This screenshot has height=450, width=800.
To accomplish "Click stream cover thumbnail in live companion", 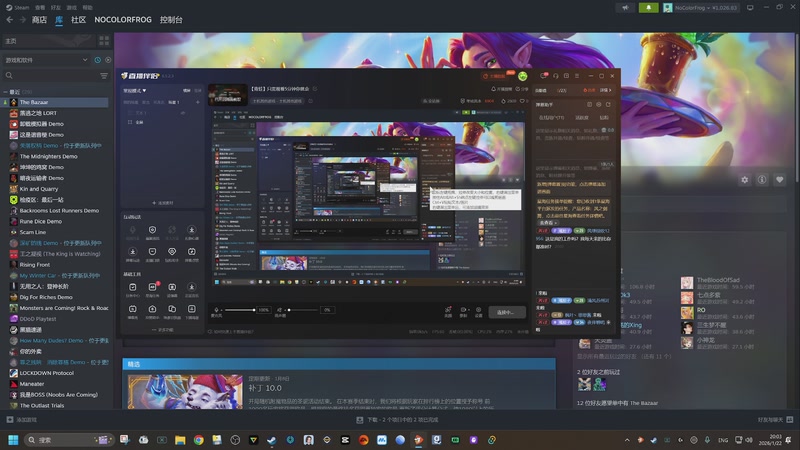I will pyautogui.click(x=228, y=95).
